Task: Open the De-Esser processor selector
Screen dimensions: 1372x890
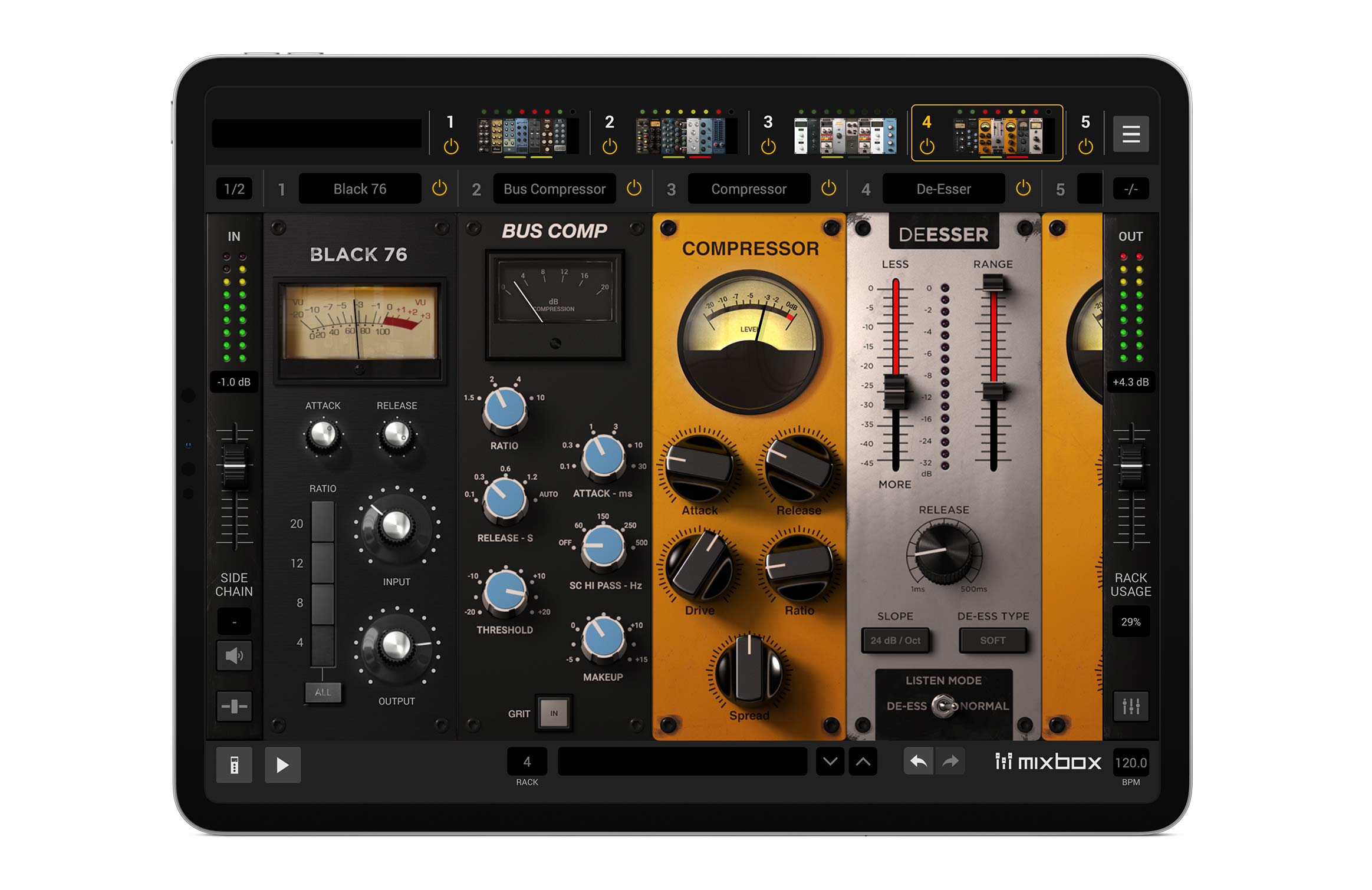Action: 943,189
